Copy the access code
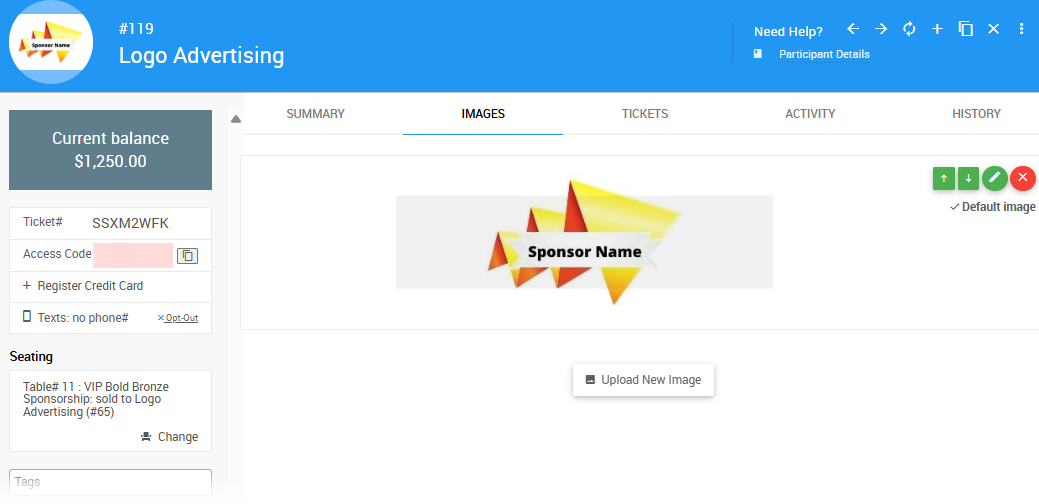The width and height of the screenshot is (1039, 504). pos(187,256)
